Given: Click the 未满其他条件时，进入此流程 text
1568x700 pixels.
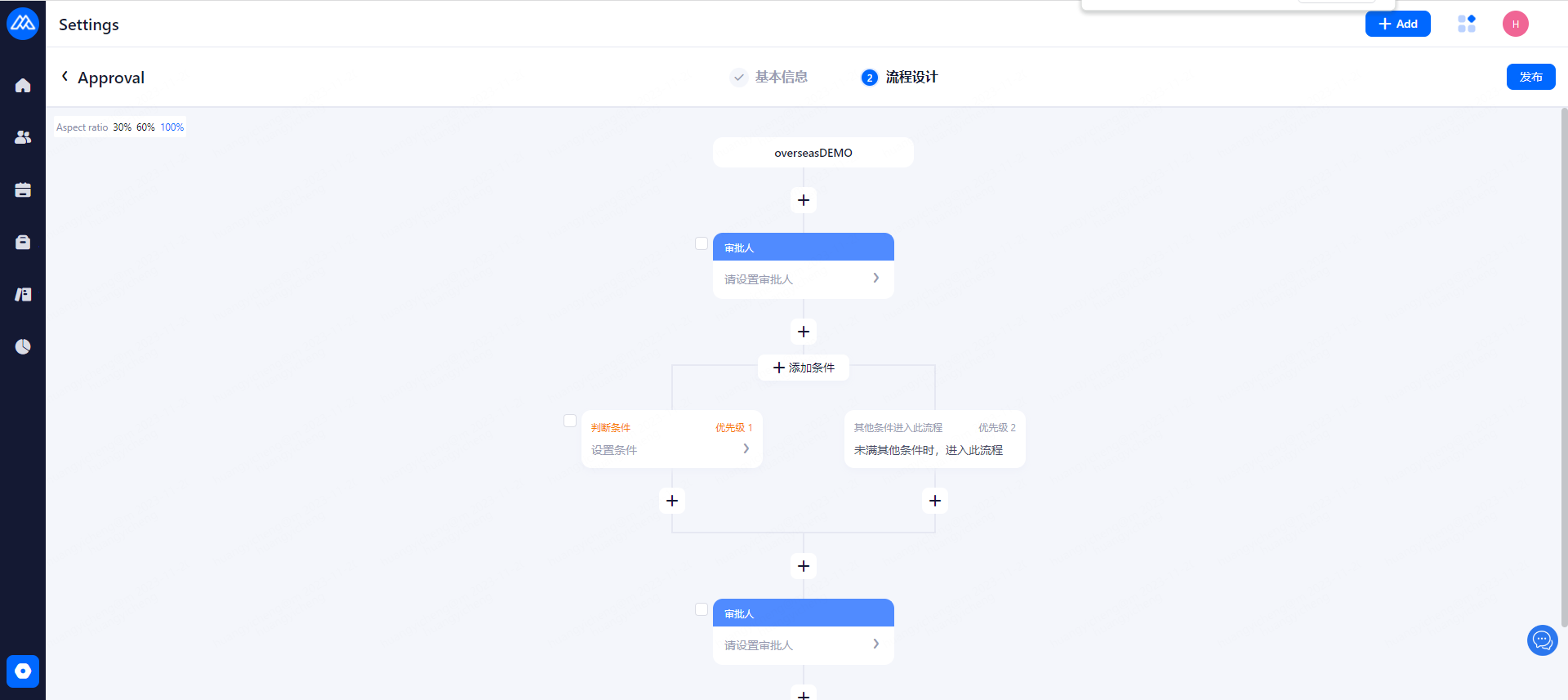Looking at the screenshot, I should pyautogui.click(x=929, y=450).
